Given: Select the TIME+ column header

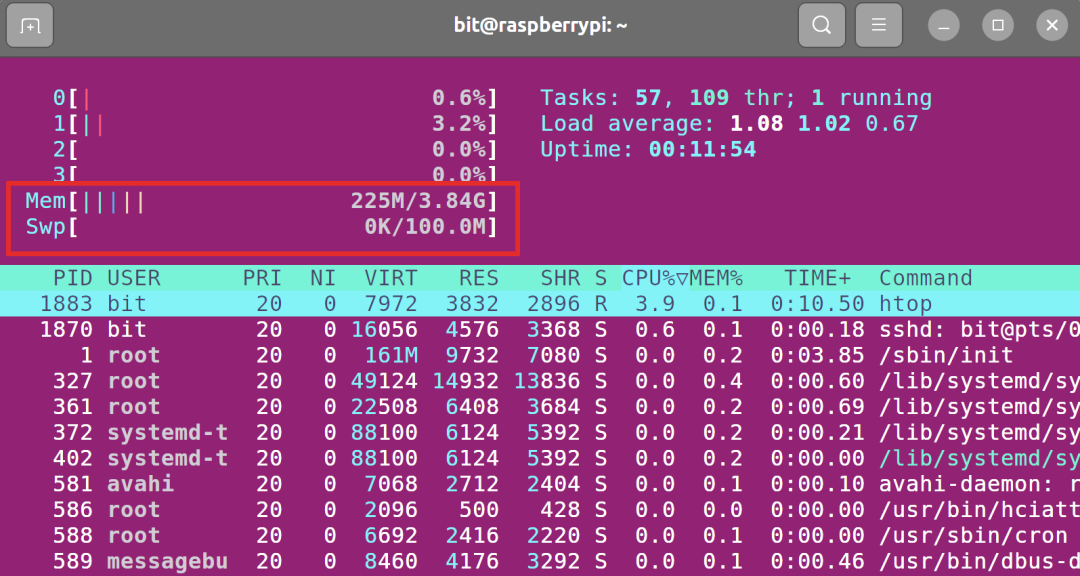Looking at the screenshot, I should coord(817,278).
